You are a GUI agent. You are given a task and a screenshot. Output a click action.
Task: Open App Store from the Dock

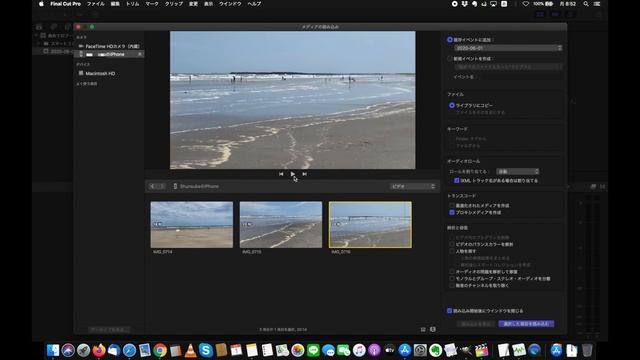click(x=405, y=350)
